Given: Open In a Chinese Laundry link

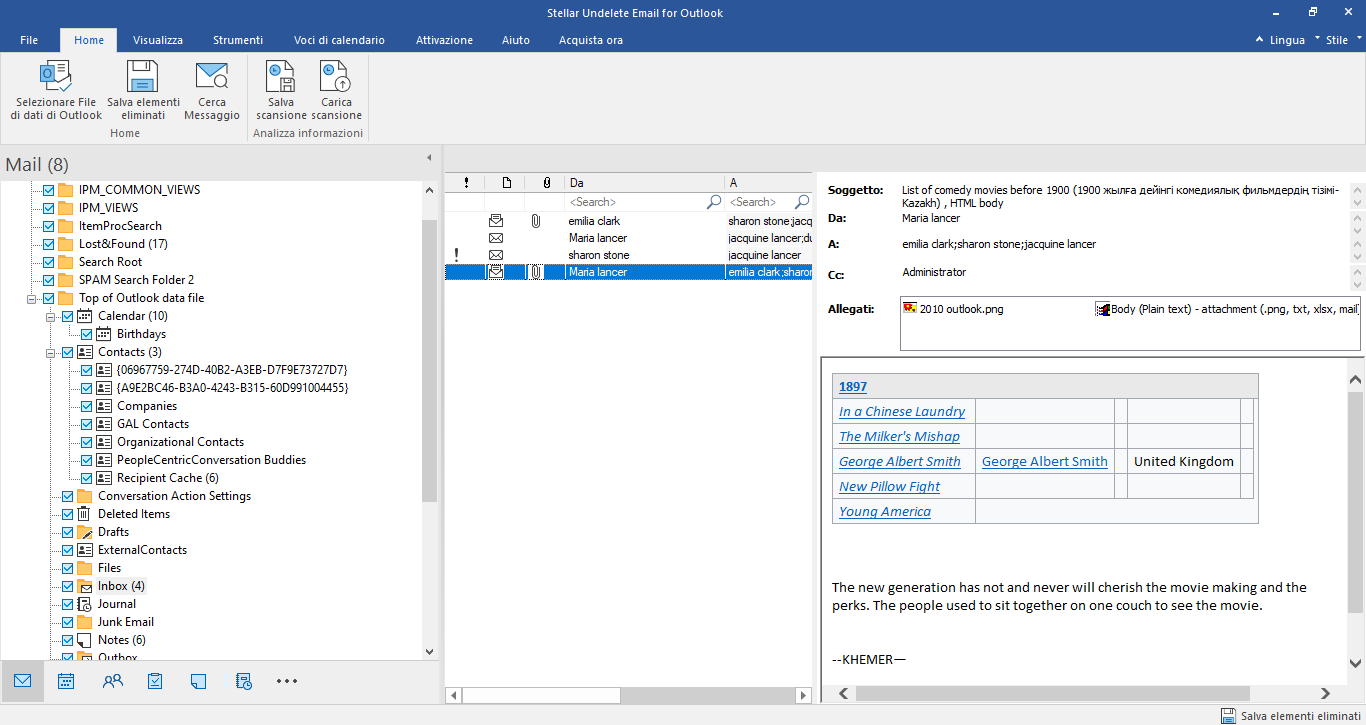Looking at the screenshot, I should 902,411.
